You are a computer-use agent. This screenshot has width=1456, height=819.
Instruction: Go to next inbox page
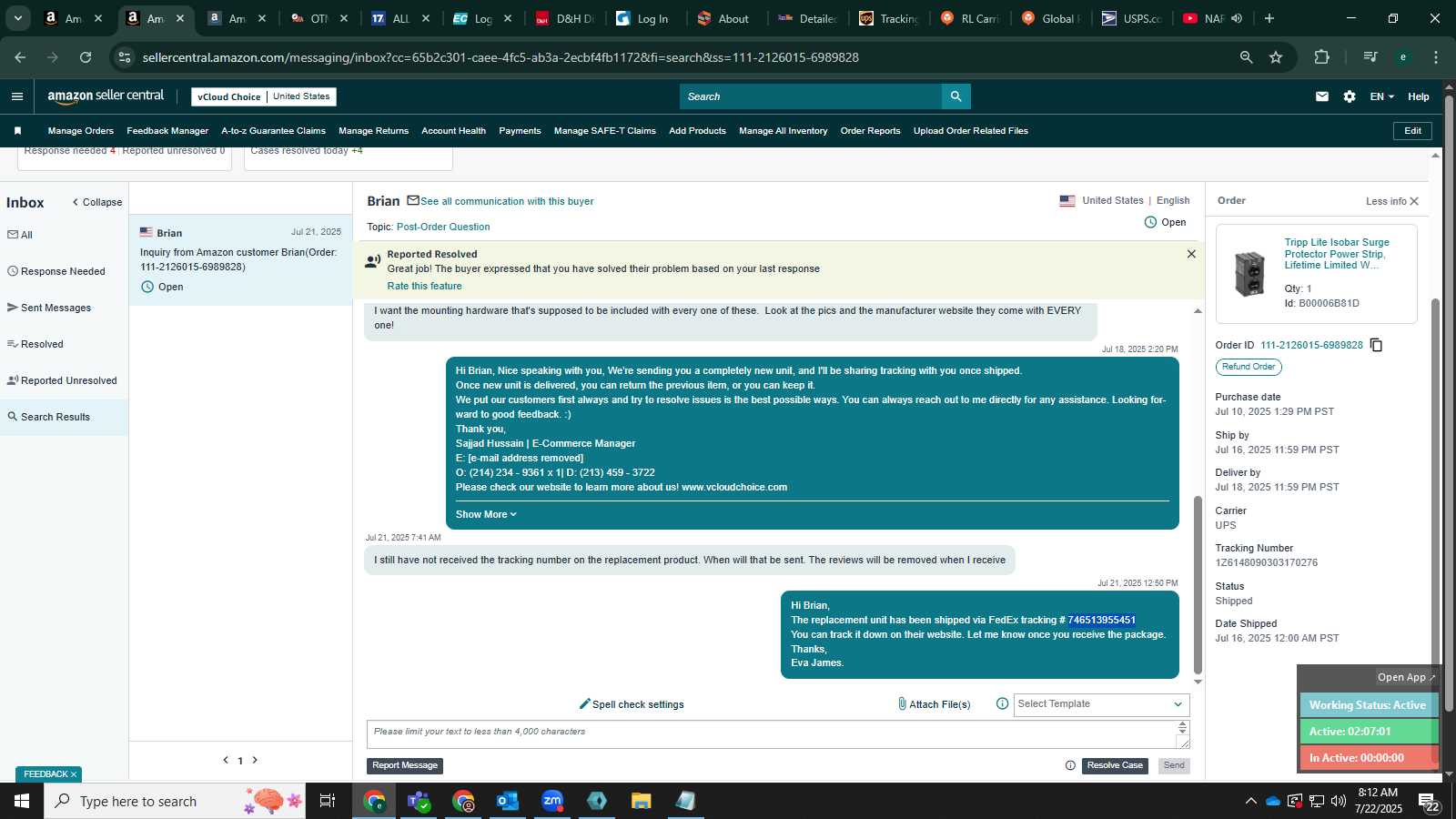pos(255,760)
